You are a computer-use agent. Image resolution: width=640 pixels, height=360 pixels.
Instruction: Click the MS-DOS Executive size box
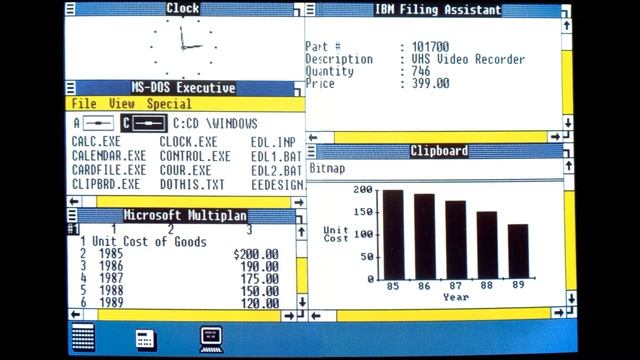tap(299, 89)
